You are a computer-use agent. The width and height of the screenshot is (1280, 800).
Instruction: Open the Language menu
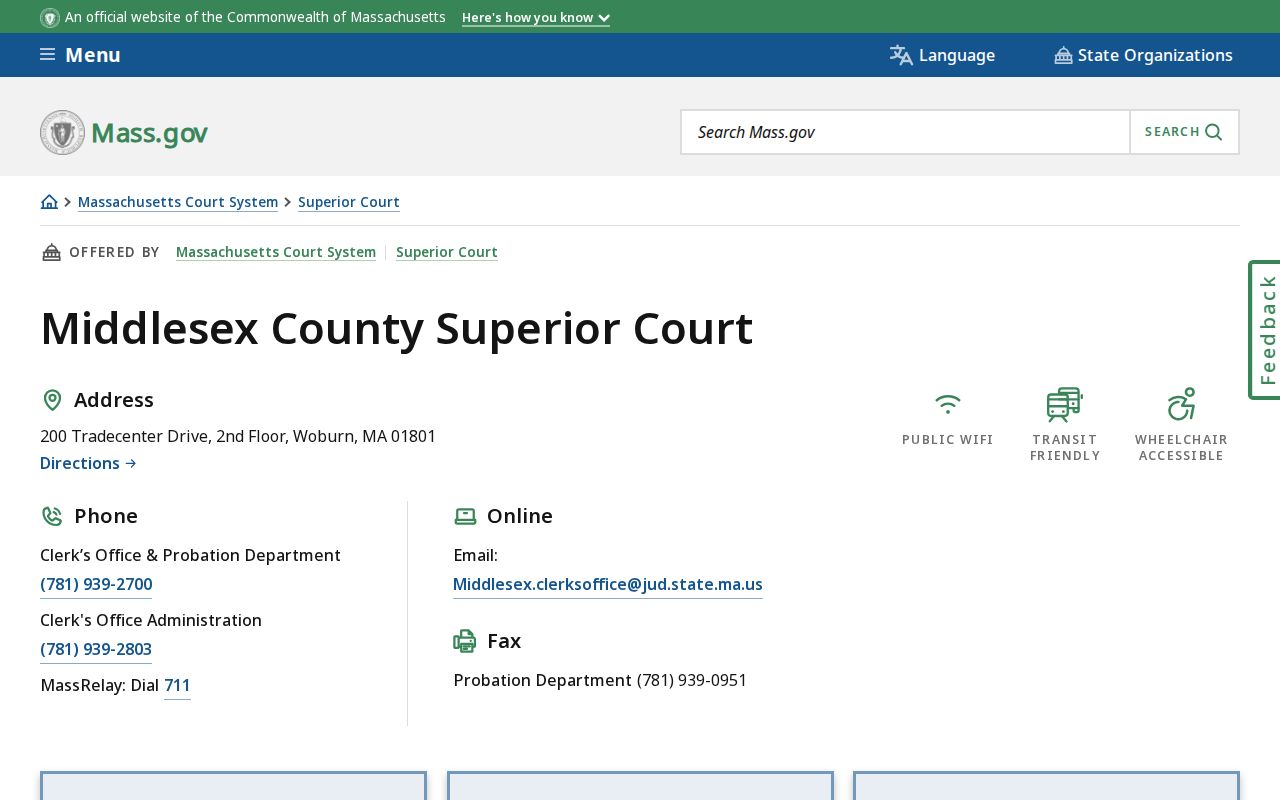942,55
